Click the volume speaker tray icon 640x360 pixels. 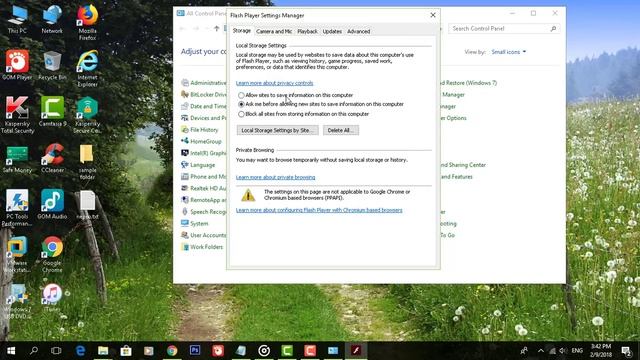point(563,351)
